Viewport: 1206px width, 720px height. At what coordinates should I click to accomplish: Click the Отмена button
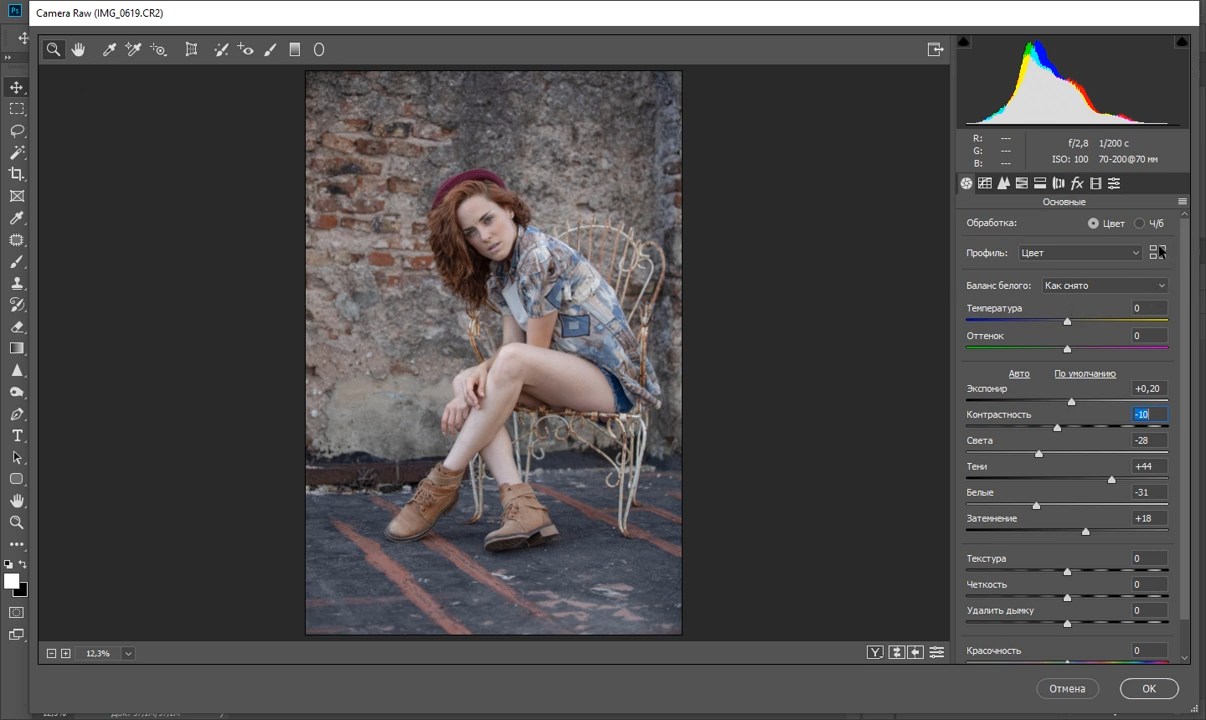1067,689
